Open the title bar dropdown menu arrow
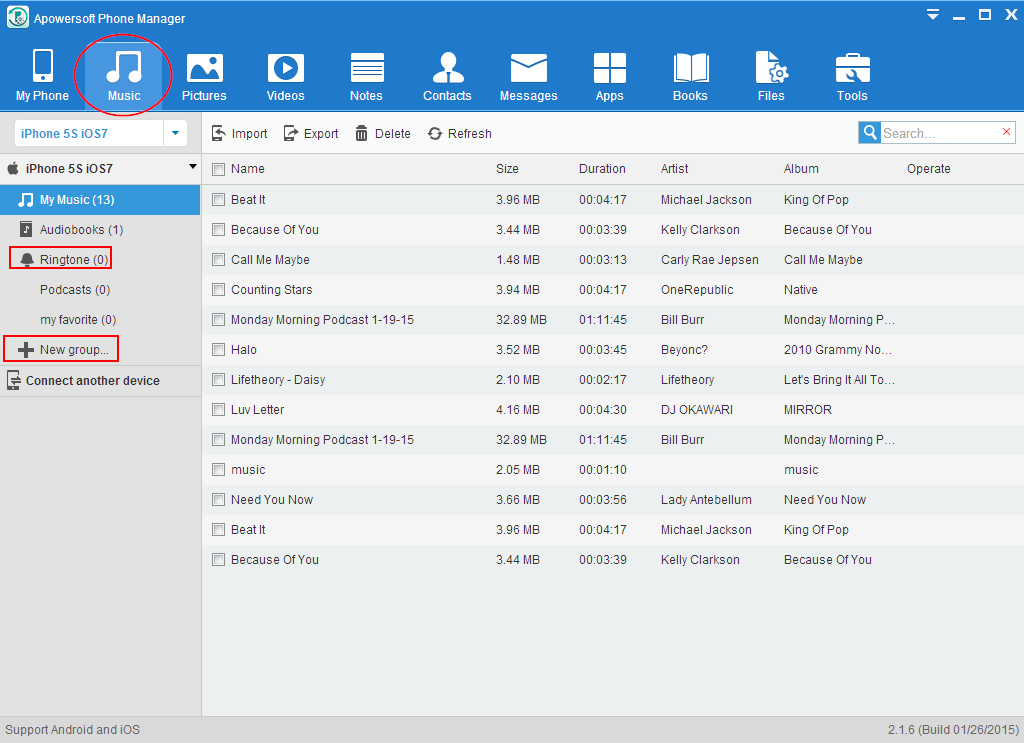This screenshot has height=743, width=1024. (933, 15)
